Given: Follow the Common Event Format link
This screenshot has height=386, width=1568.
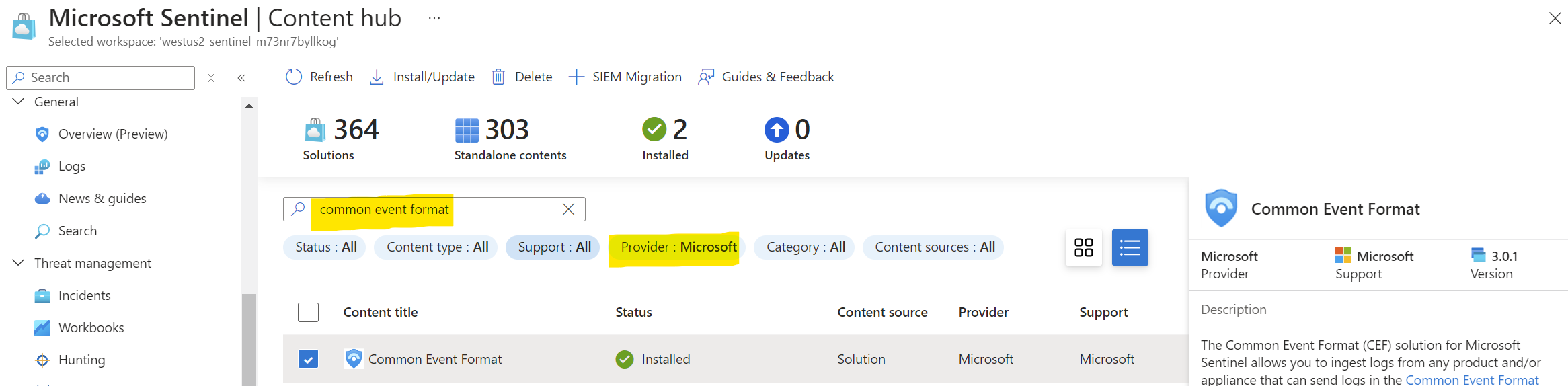Looking at the screenshot, I should click(1471, 379).
